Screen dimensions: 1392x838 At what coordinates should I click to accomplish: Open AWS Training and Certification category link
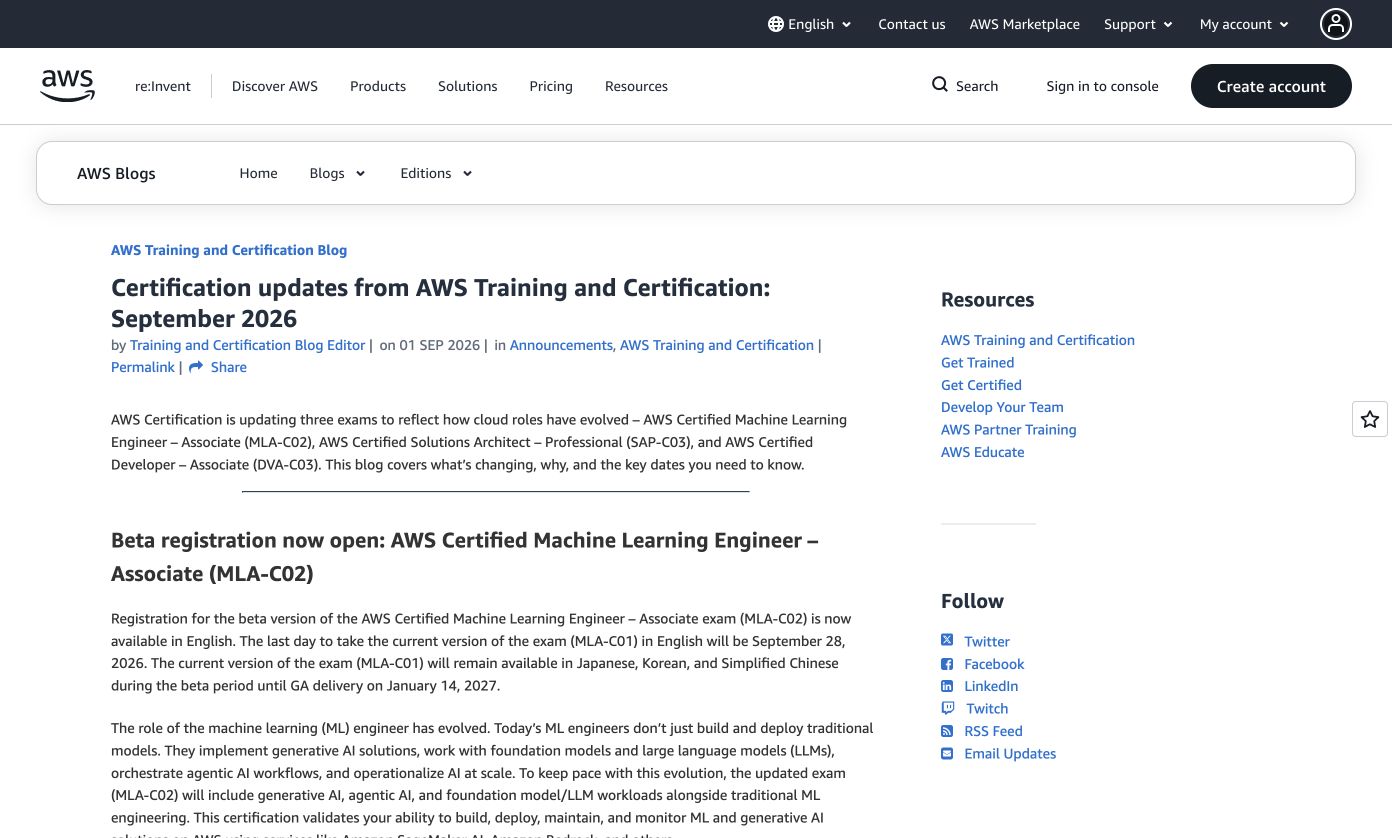click(x=717, y=345)
